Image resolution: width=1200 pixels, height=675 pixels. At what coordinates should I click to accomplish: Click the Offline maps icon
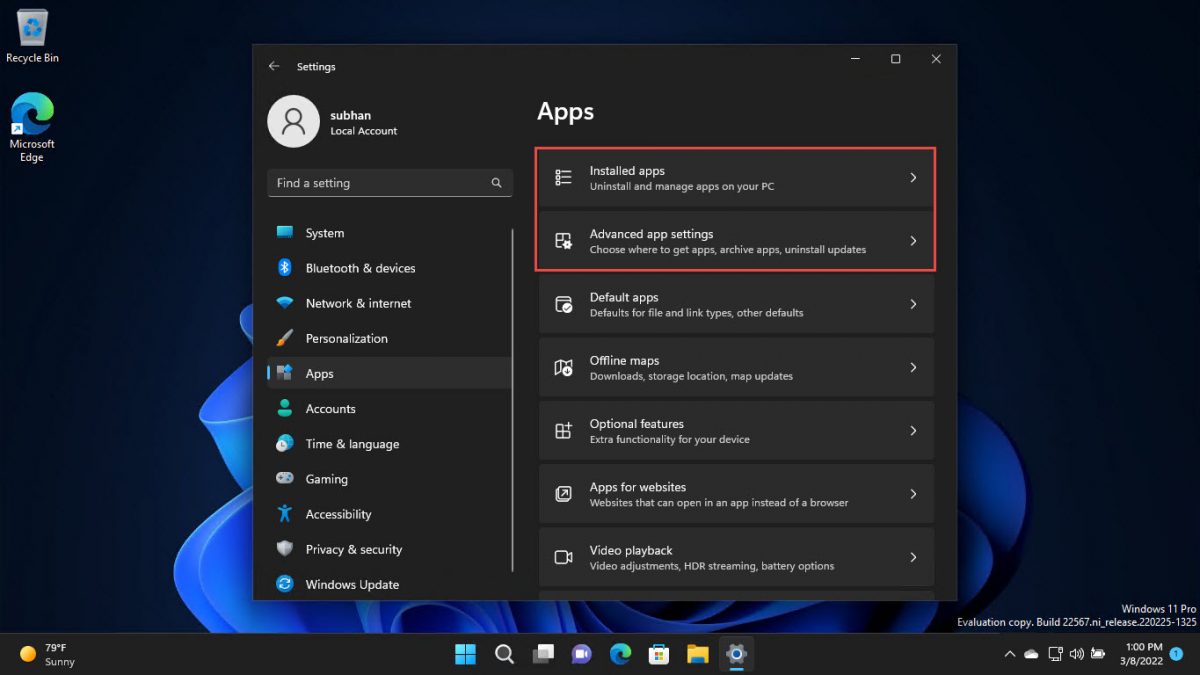click(564, 367)
